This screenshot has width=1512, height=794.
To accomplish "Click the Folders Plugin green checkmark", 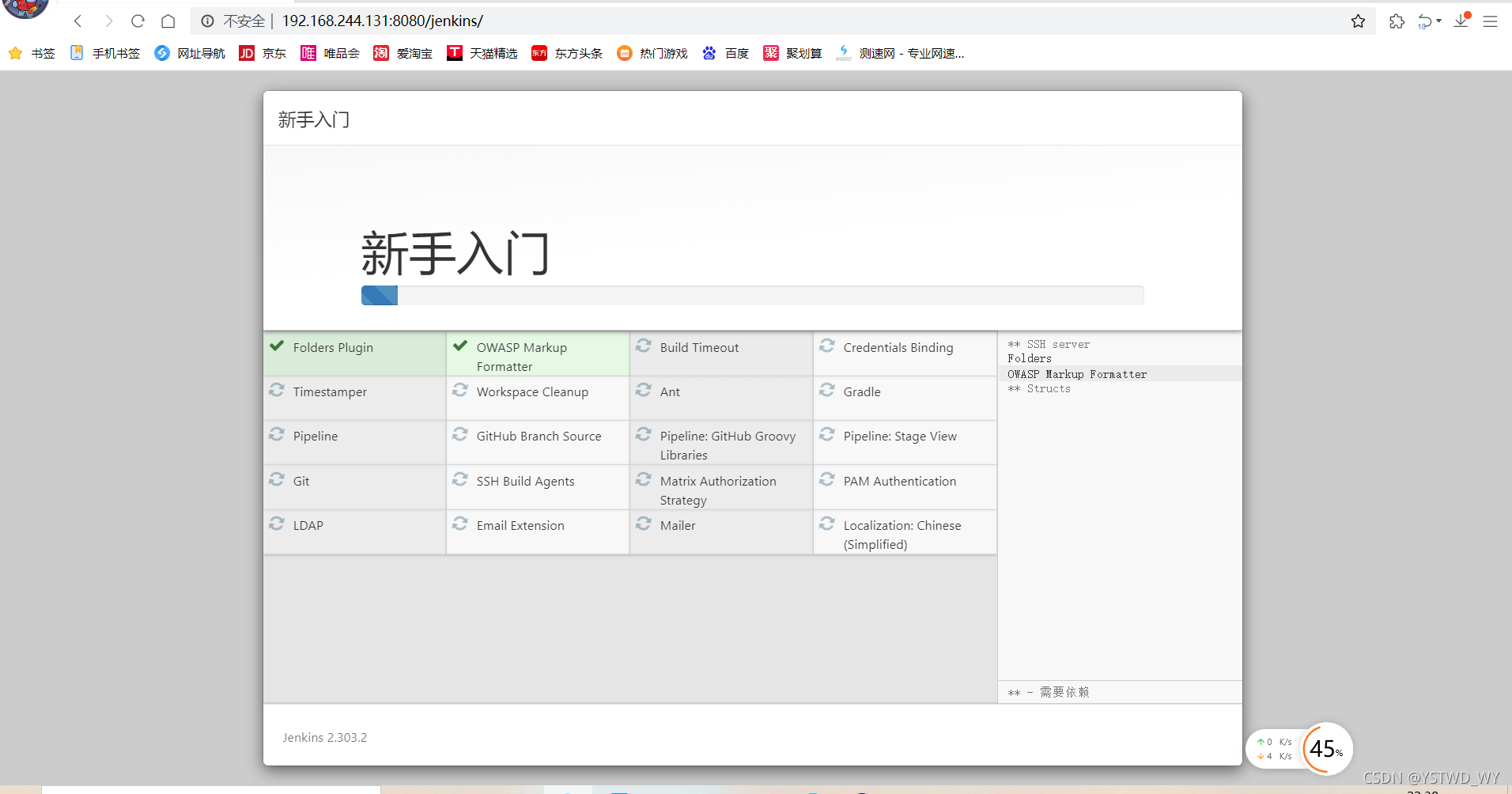I will click(x=277, y=346).
